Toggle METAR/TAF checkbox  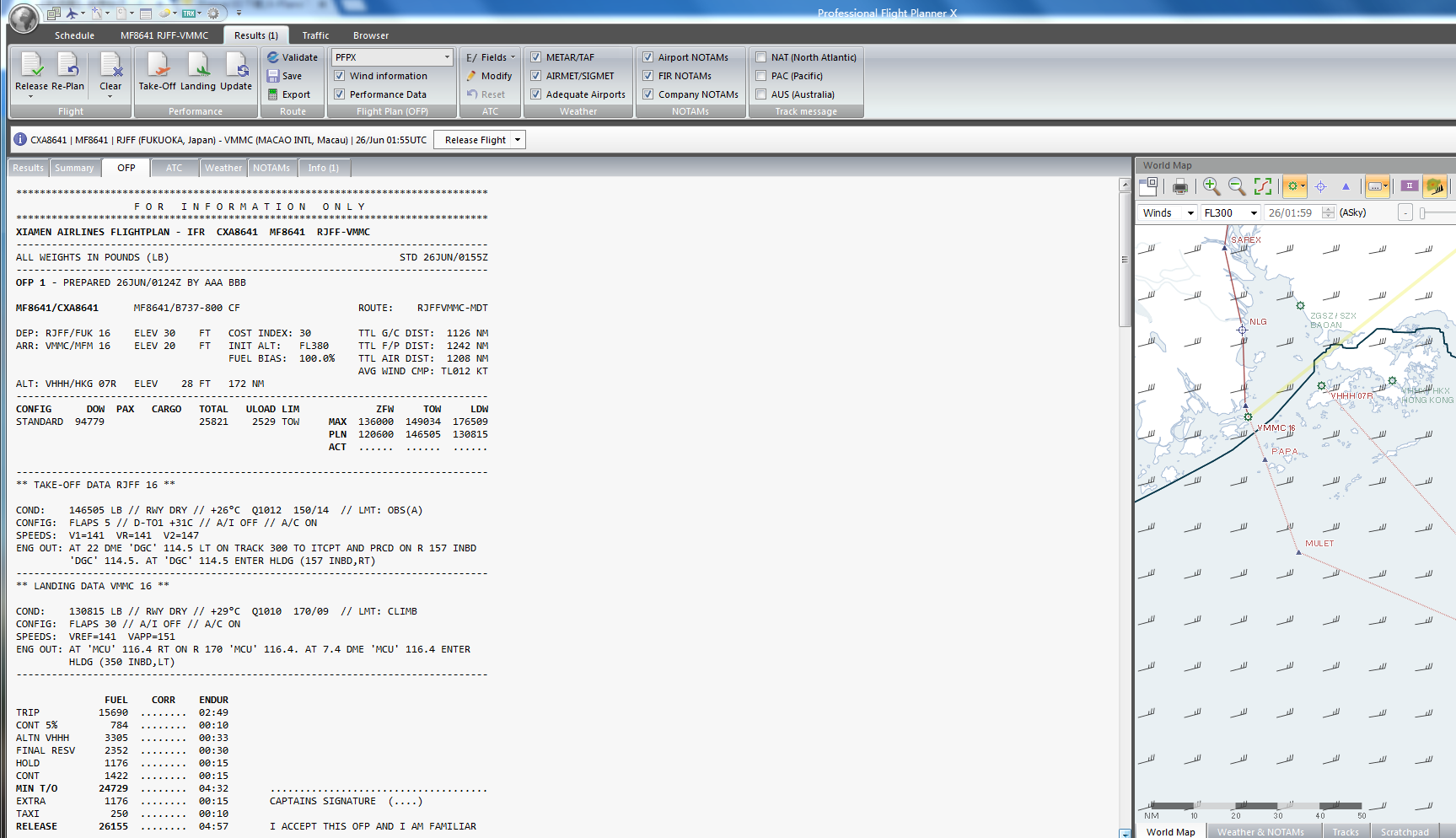coord(535,57)
